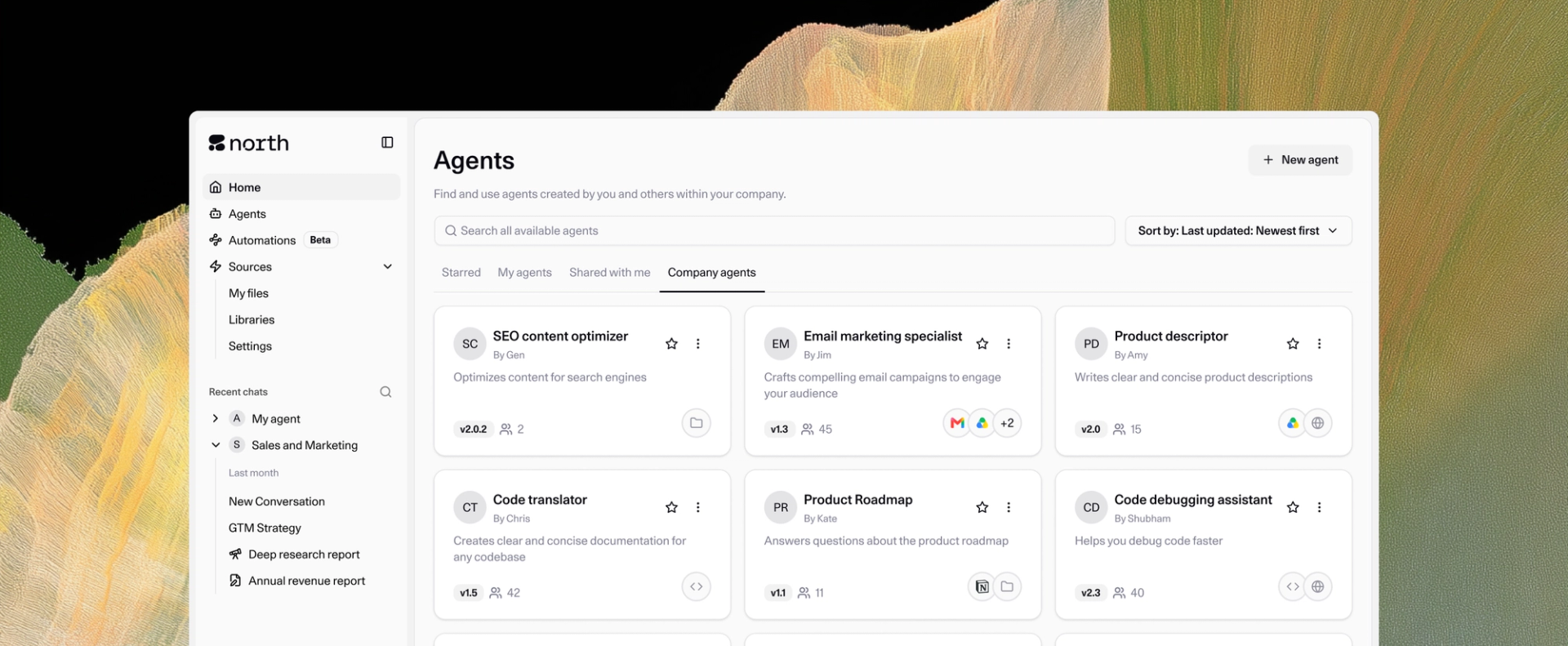The height and width of the screenshot is (646, 1568).
Task: Click the Beta badge beside Automations
Action: [x=320, y=240]
